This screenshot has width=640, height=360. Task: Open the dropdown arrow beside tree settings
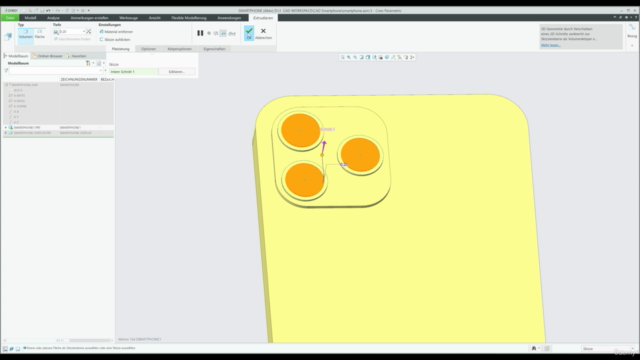tap(93, 63)
